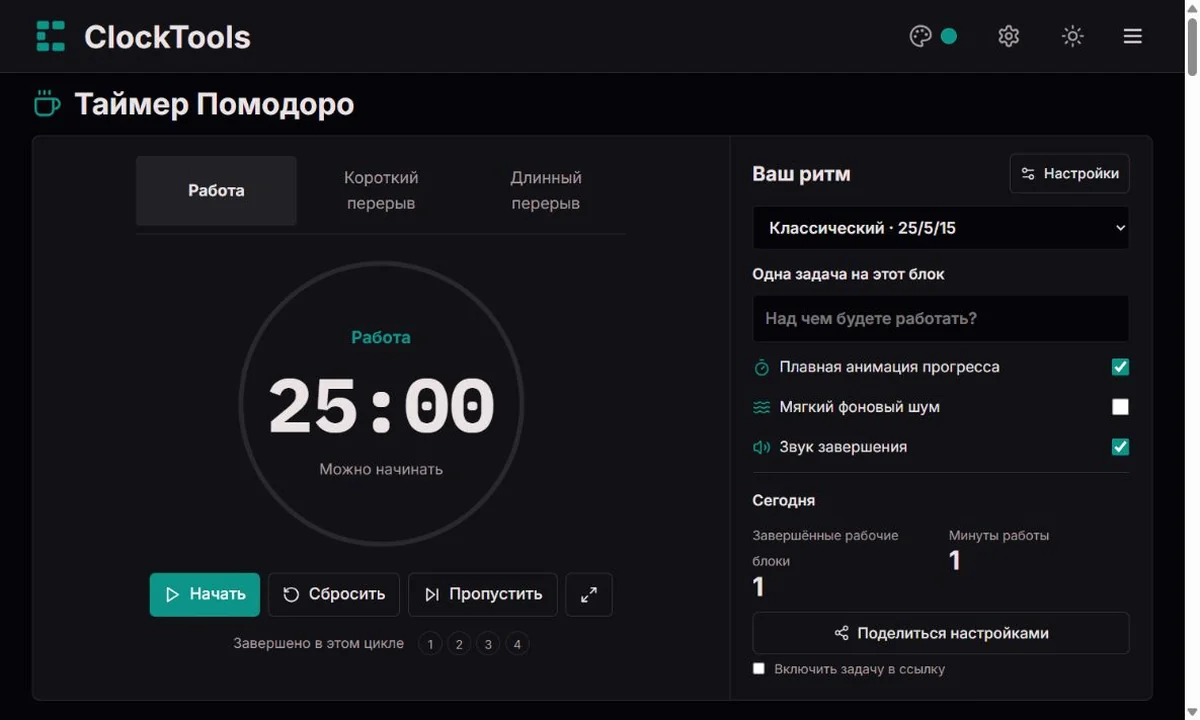Open the color theme palette icon

pos(920,36)
